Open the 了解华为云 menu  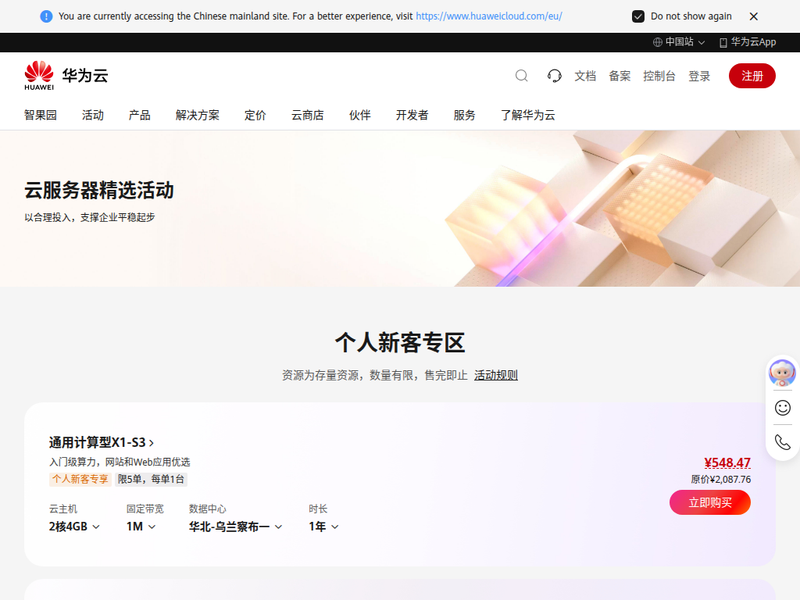[x=528, y=115]
